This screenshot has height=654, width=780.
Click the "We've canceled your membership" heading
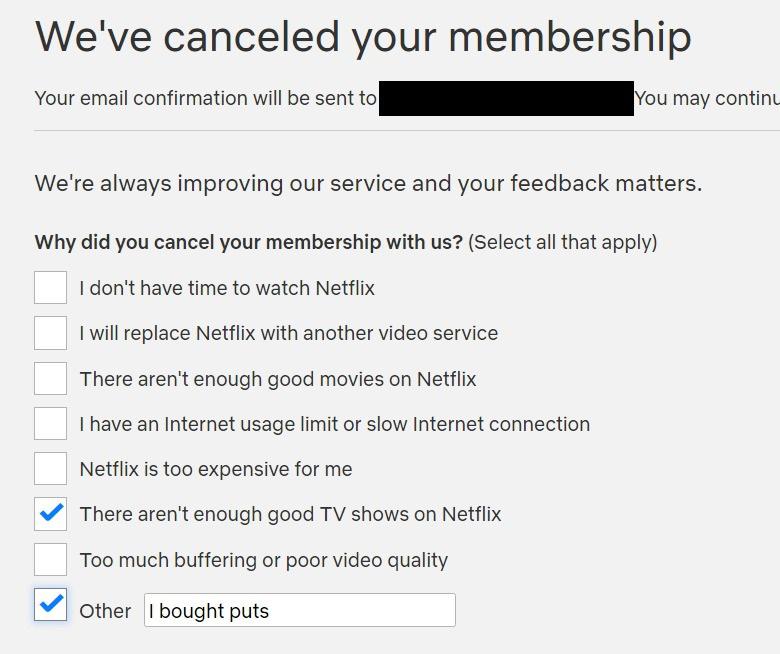363,37
